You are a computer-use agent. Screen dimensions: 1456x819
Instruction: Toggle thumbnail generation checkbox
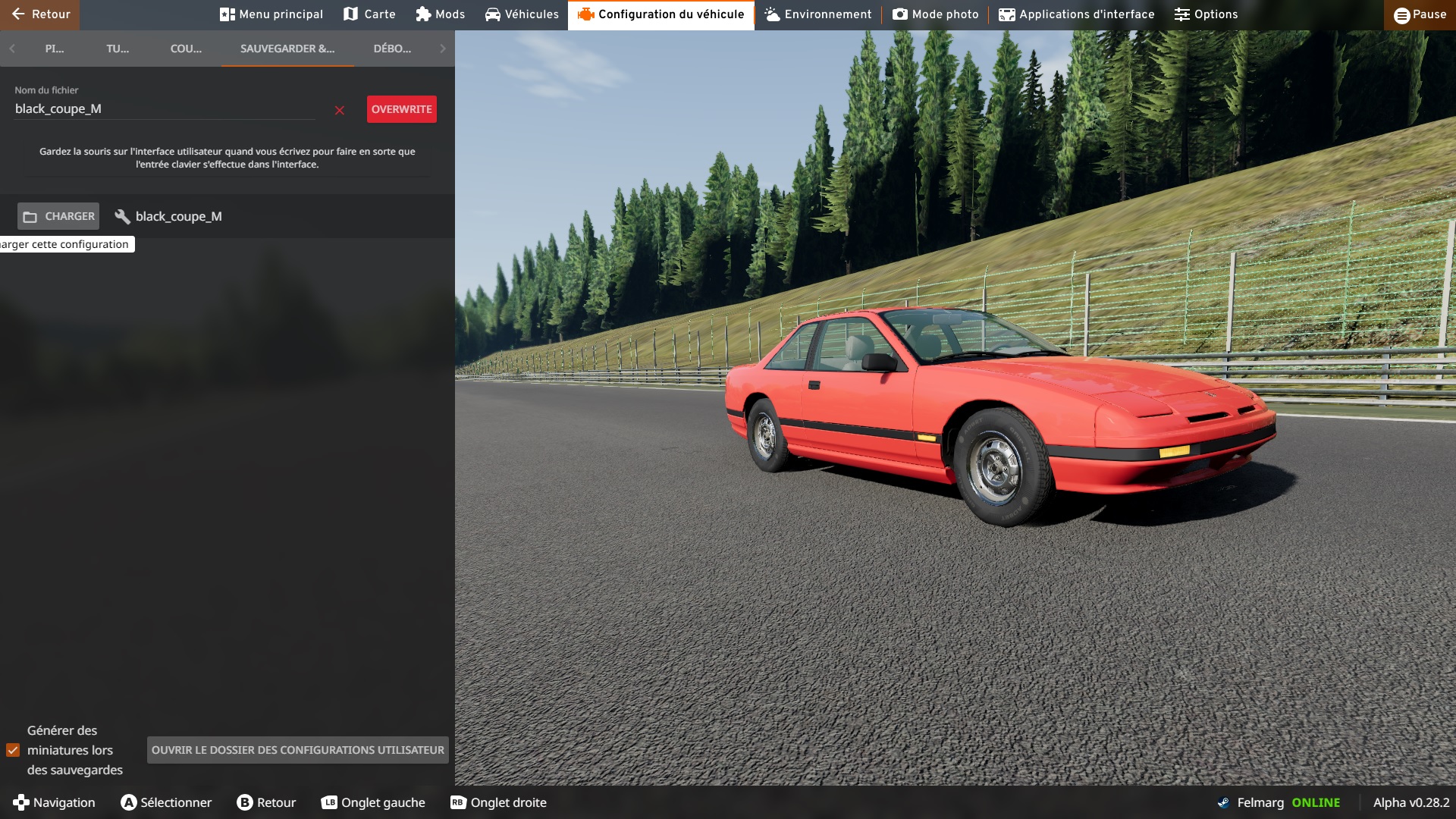click(13, 750)
